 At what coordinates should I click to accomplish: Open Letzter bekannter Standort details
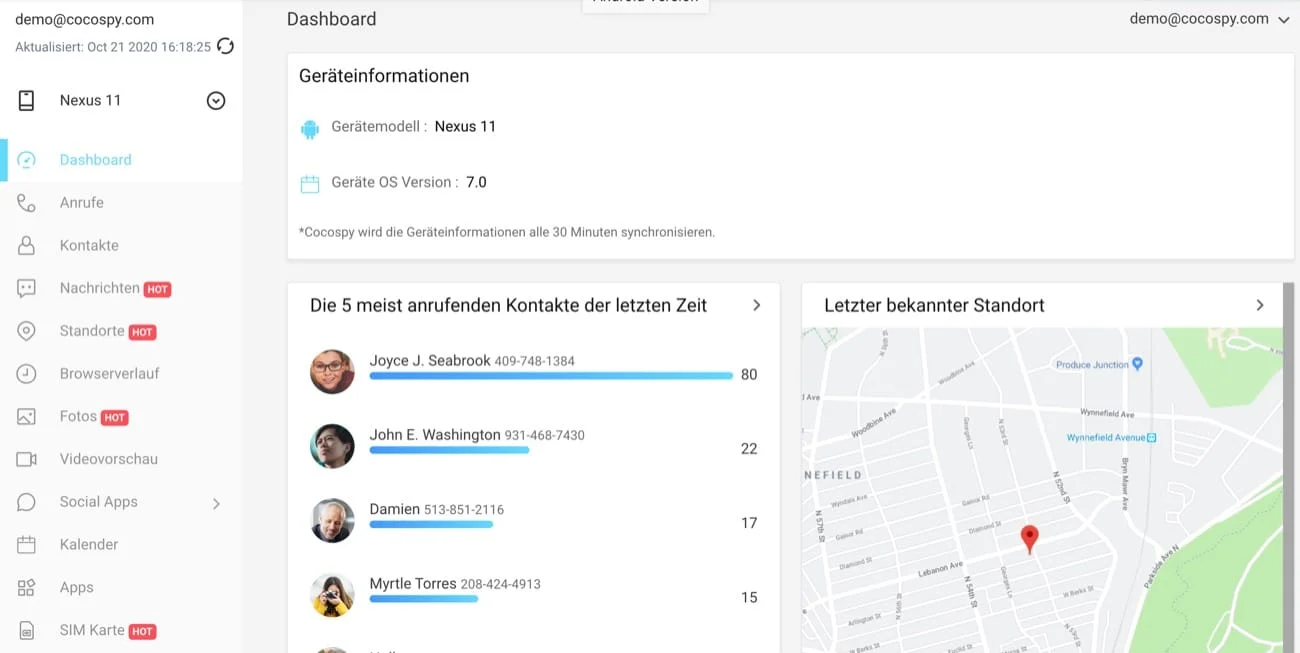coord(1259,306)
